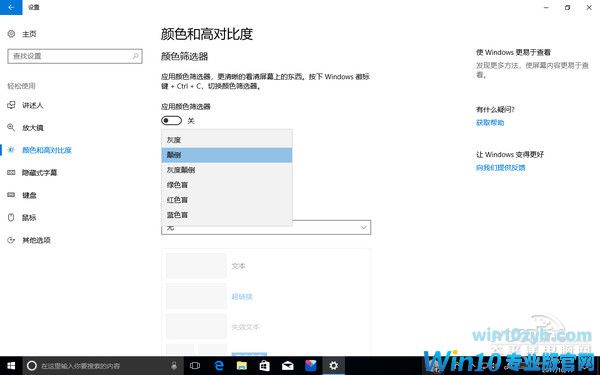
Task: Toggle 应用颜色筛选器 switch on
Action: pyautogui.click(x=171, y=121)
